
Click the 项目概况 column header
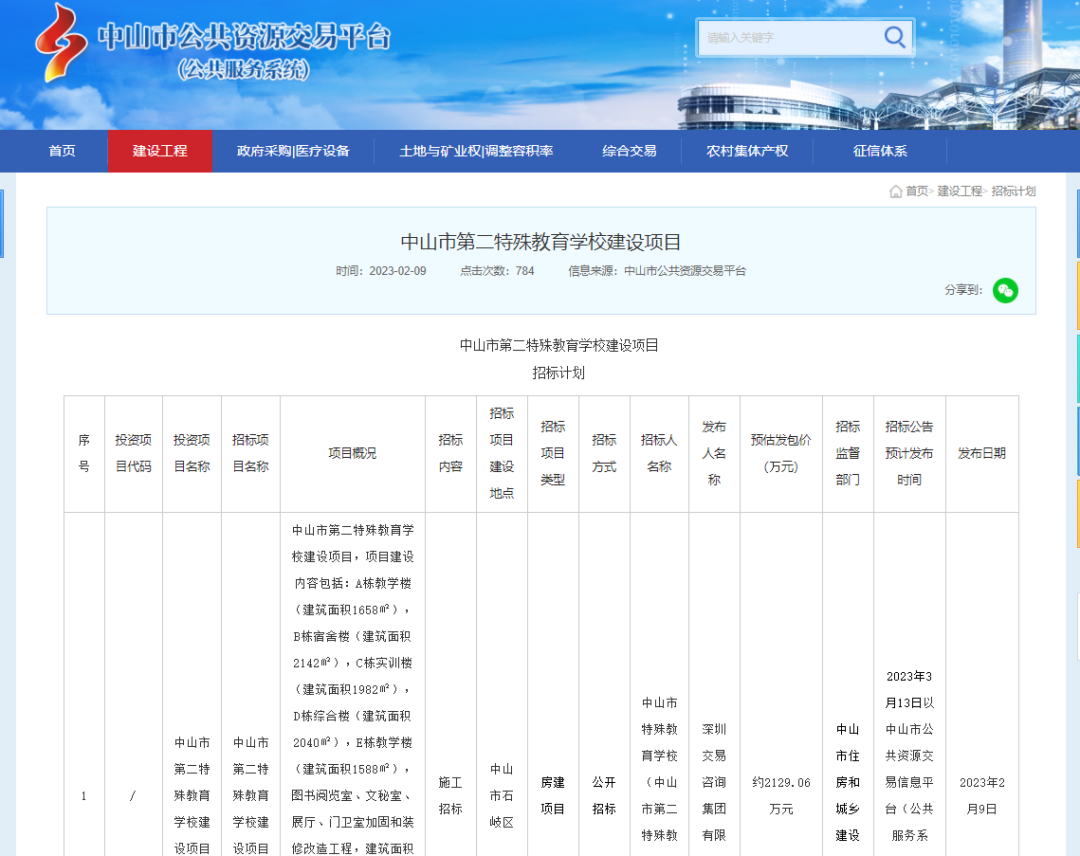352,453
